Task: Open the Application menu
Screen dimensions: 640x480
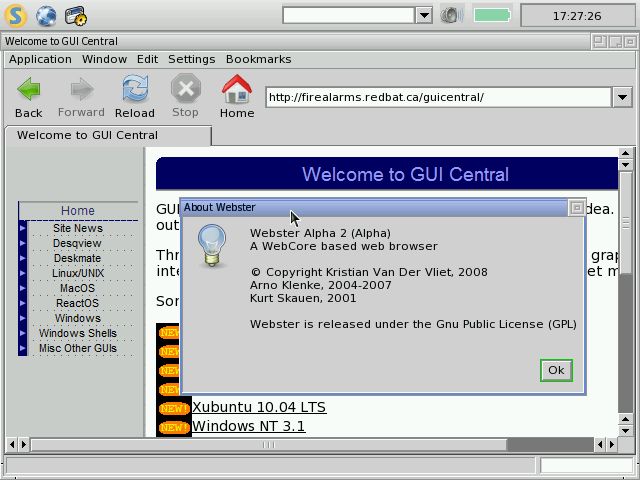Action: [40, 59]
